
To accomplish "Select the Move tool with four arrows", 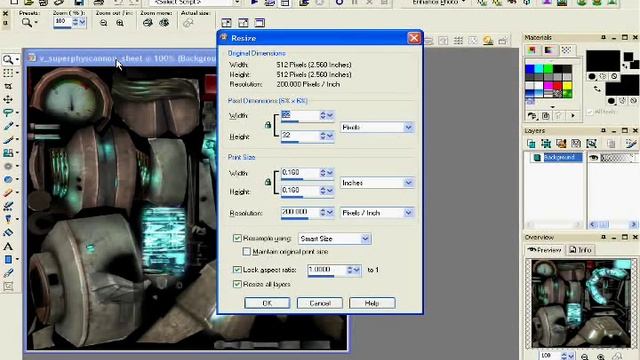I will (x=8, y=99).
